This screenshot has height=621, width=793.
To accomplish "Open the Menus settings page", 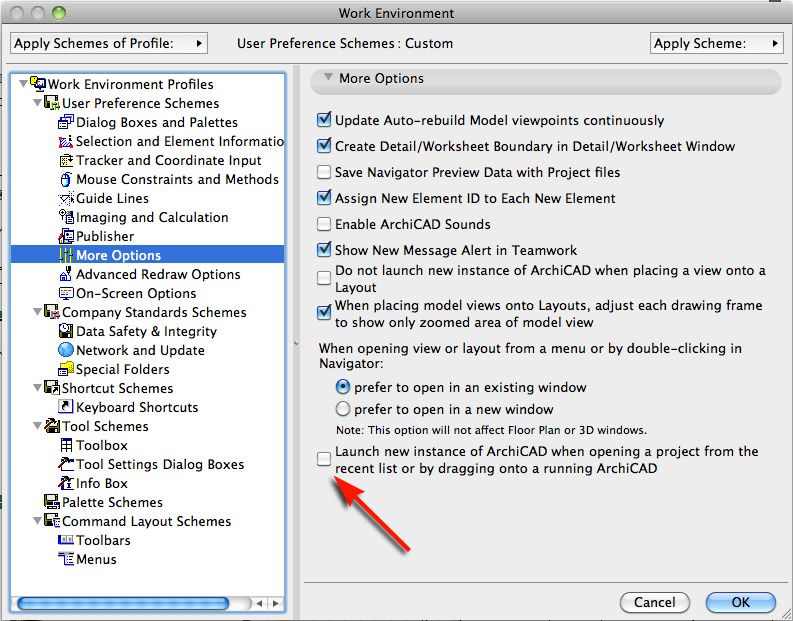I will (x=96, y=559).
